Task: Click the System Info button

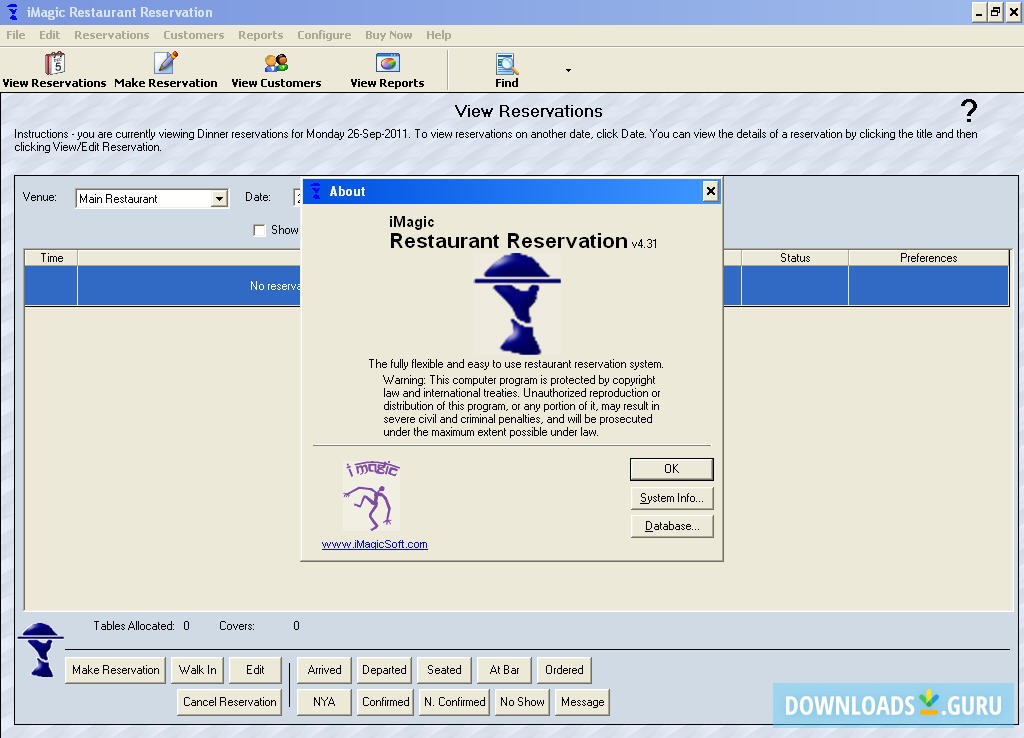Action: coord(671,497)
